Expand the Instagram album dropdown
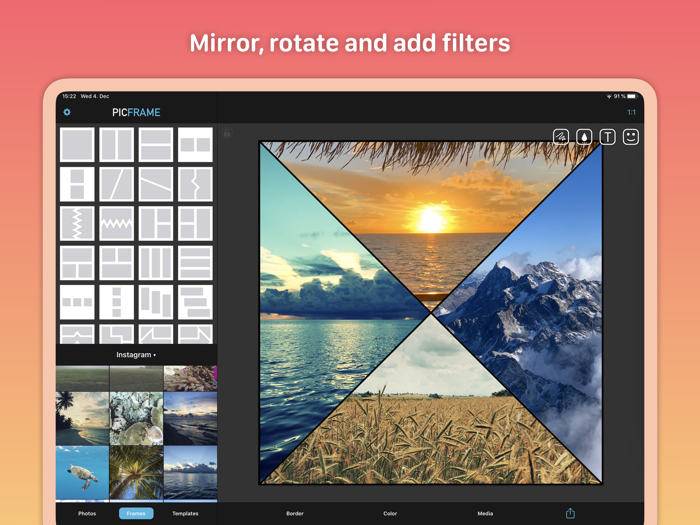The width and height of the screenshot is (700, 525). coord(136,355)
